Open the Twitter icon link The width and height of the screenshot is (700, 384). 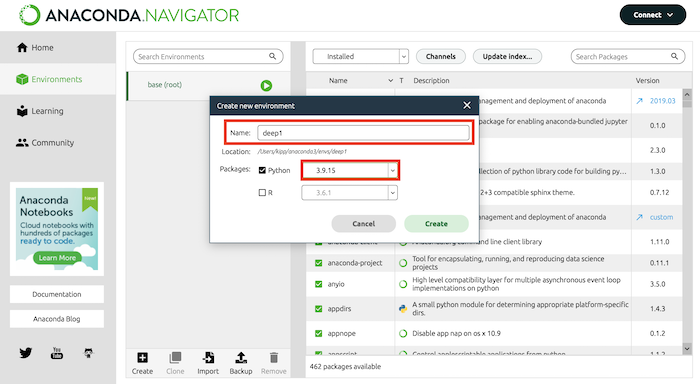coord(25,353)
